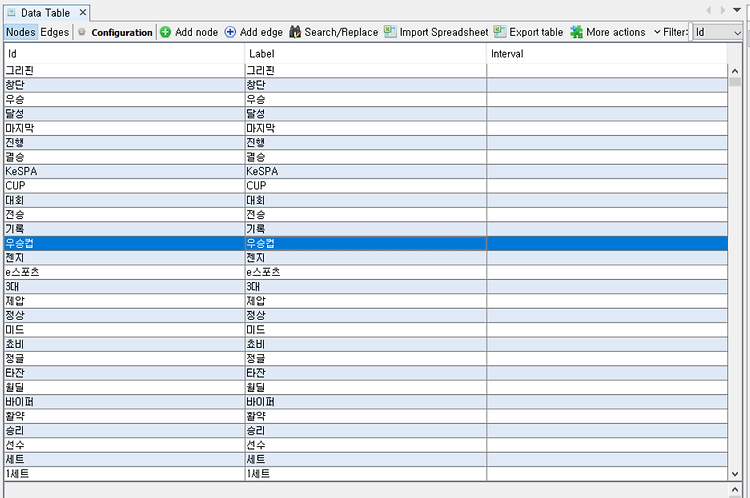Click the Add edge blue plus icon
The image size is (750, 498).
tap(230, 32)
